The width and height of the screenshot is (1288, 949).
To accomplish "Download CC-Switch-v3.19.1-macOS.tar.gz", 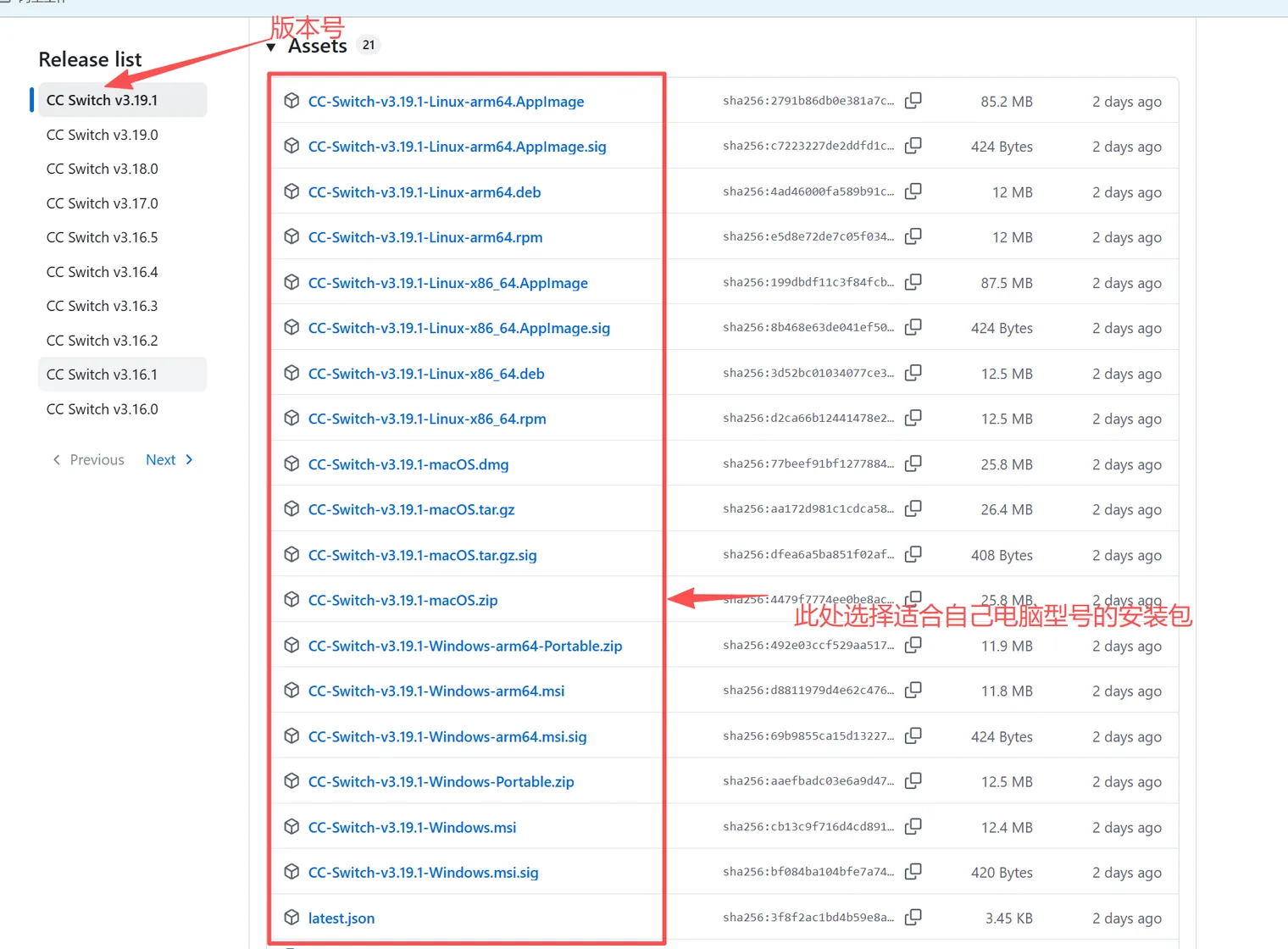I will point(411,509).
